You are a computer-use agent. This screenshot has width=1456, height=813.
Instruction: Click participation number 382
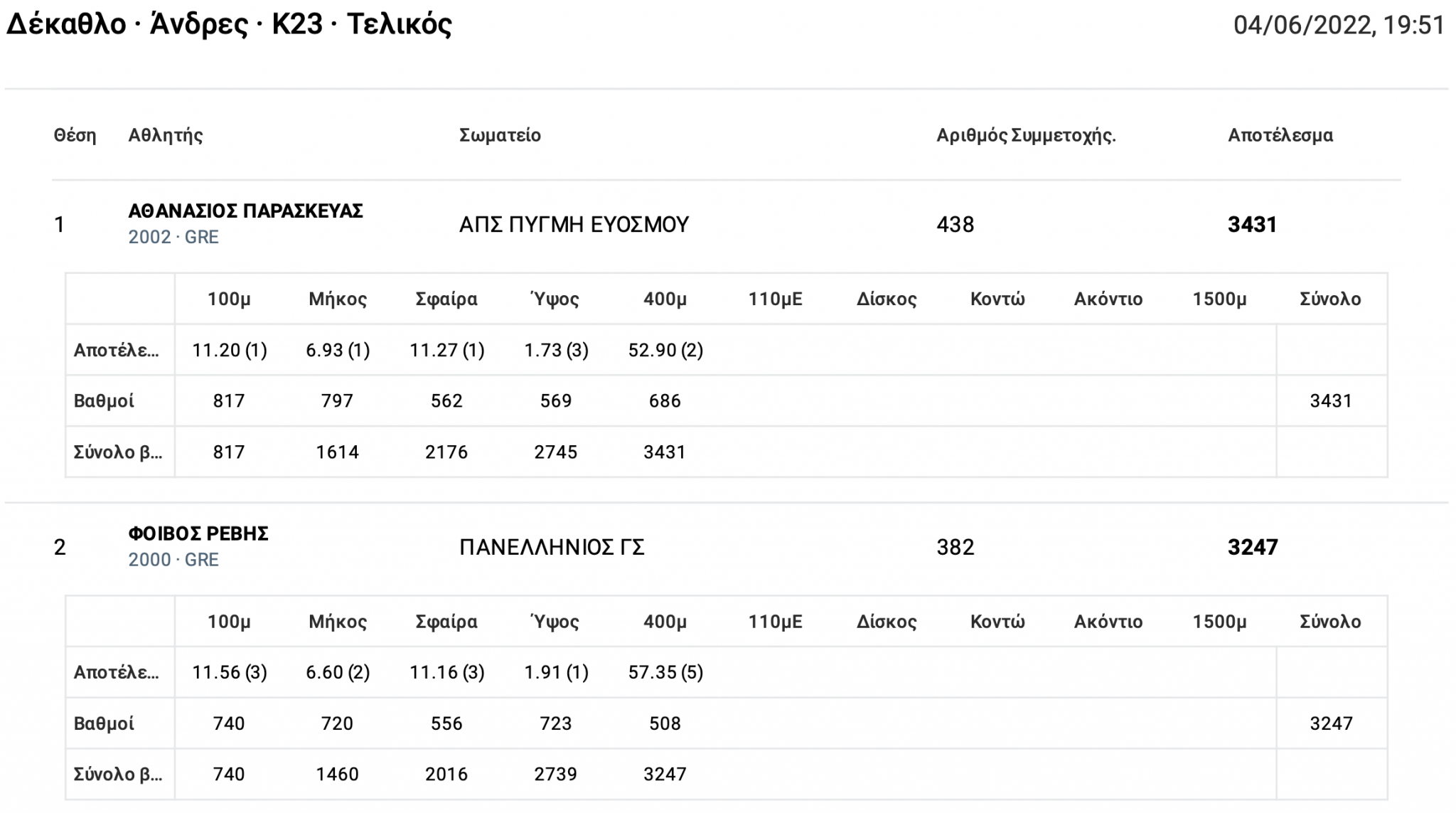pyautogui.click(x=955, y=547)
